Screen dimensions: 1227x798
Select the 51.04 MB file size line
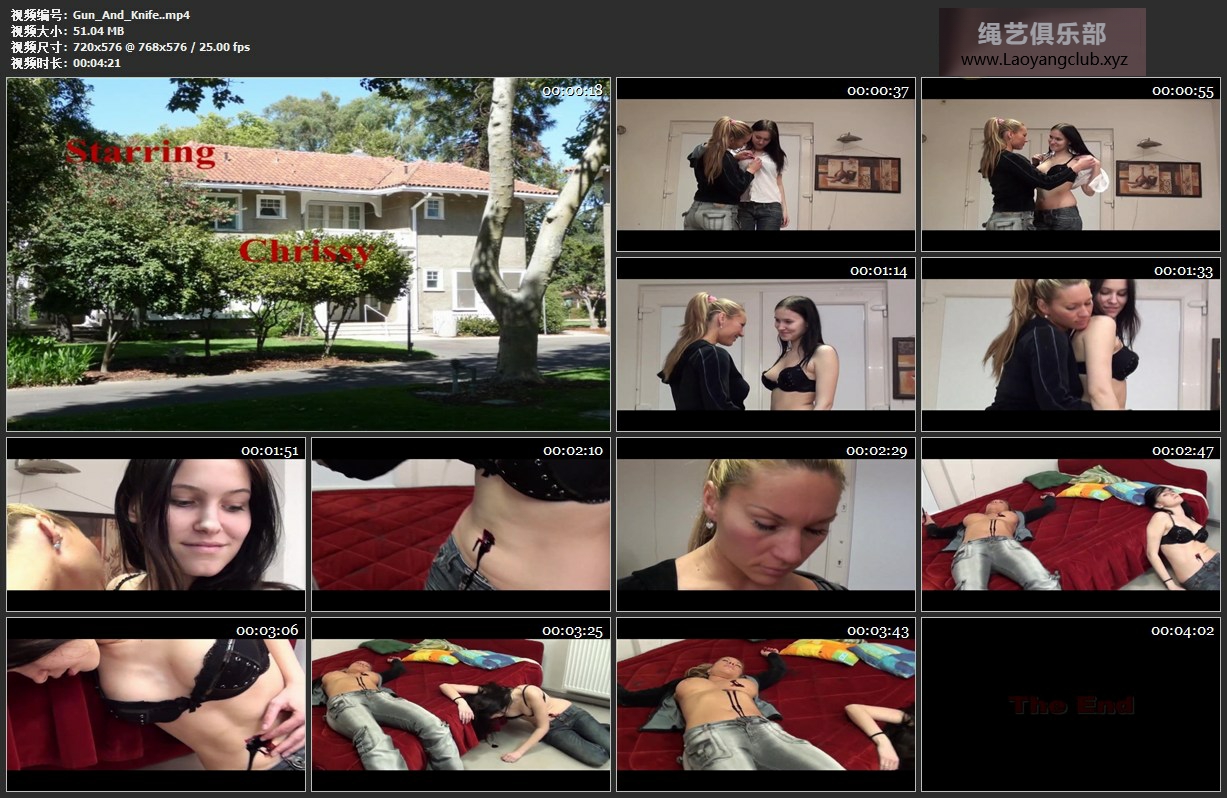pos(98,31)
